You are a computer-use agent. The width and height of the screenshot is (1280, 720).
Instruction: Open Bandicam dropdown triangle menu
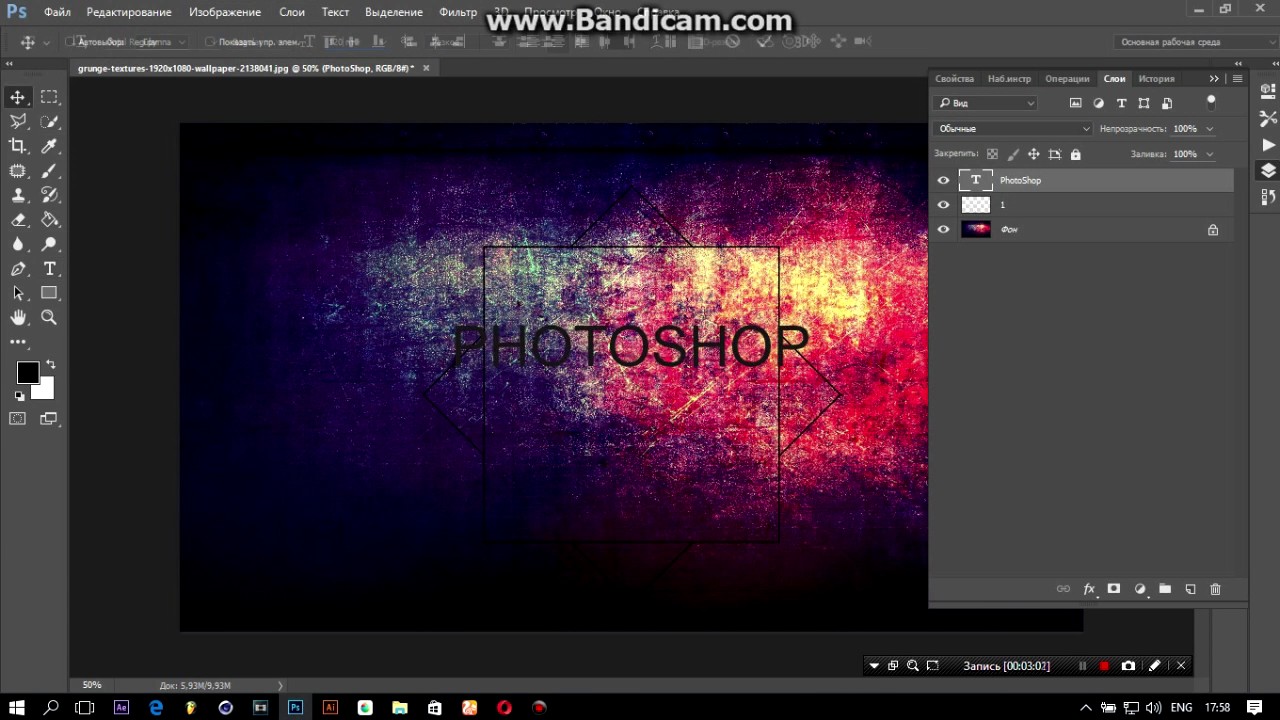coord(874,666)
